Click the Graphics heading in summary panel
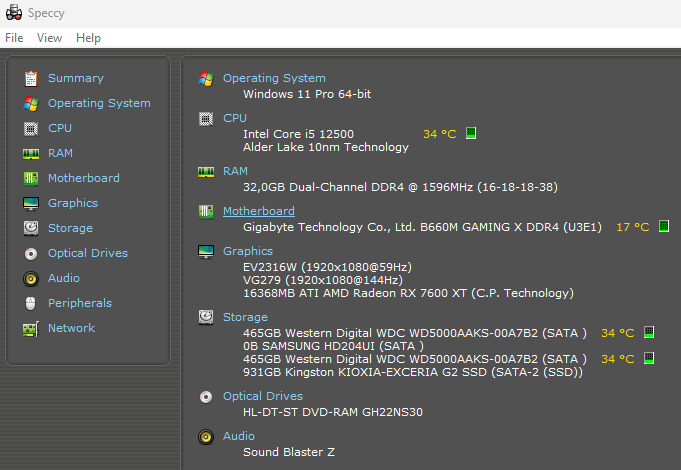The width and height of the screenshot is (681, 470). [x=248, y=251]
